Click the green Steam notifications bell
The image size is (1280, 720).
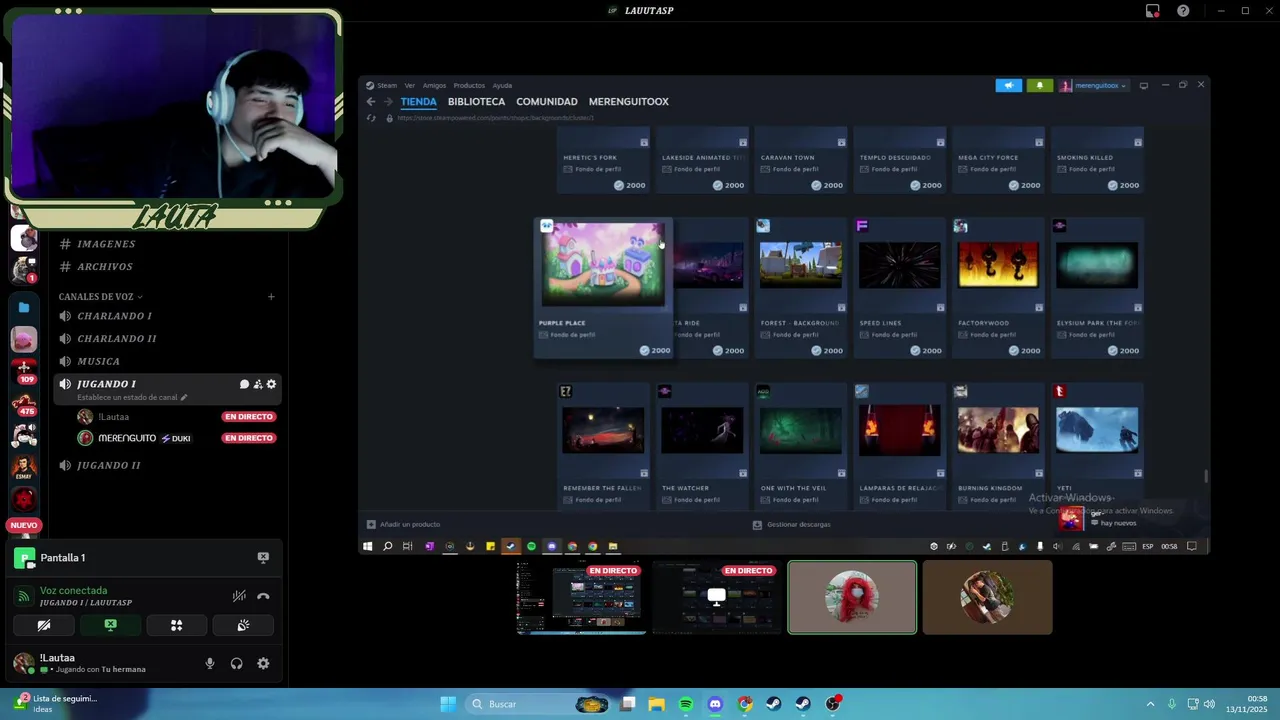[1039, 86]
